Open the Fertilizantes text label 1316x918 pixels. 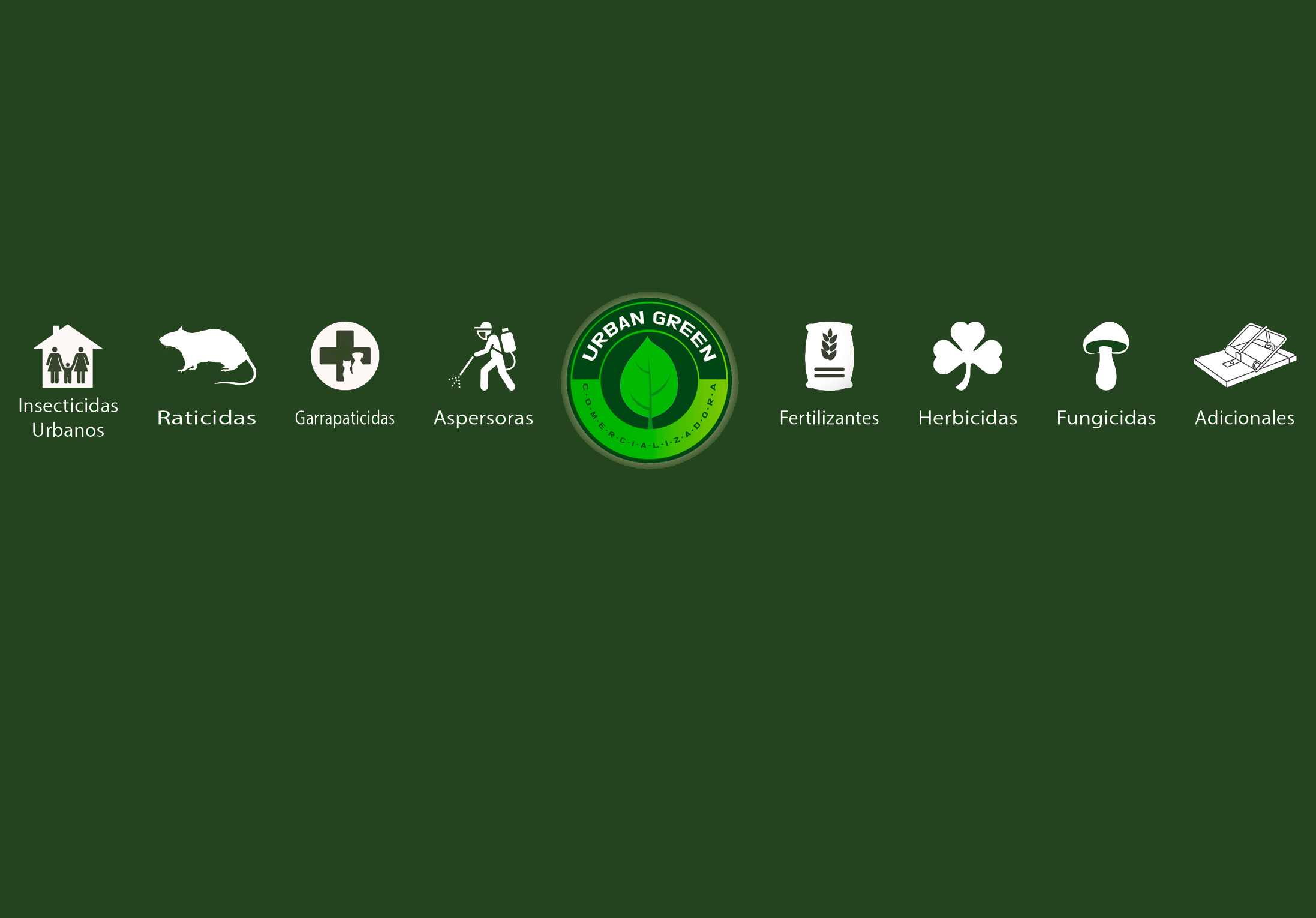point(829,418)
